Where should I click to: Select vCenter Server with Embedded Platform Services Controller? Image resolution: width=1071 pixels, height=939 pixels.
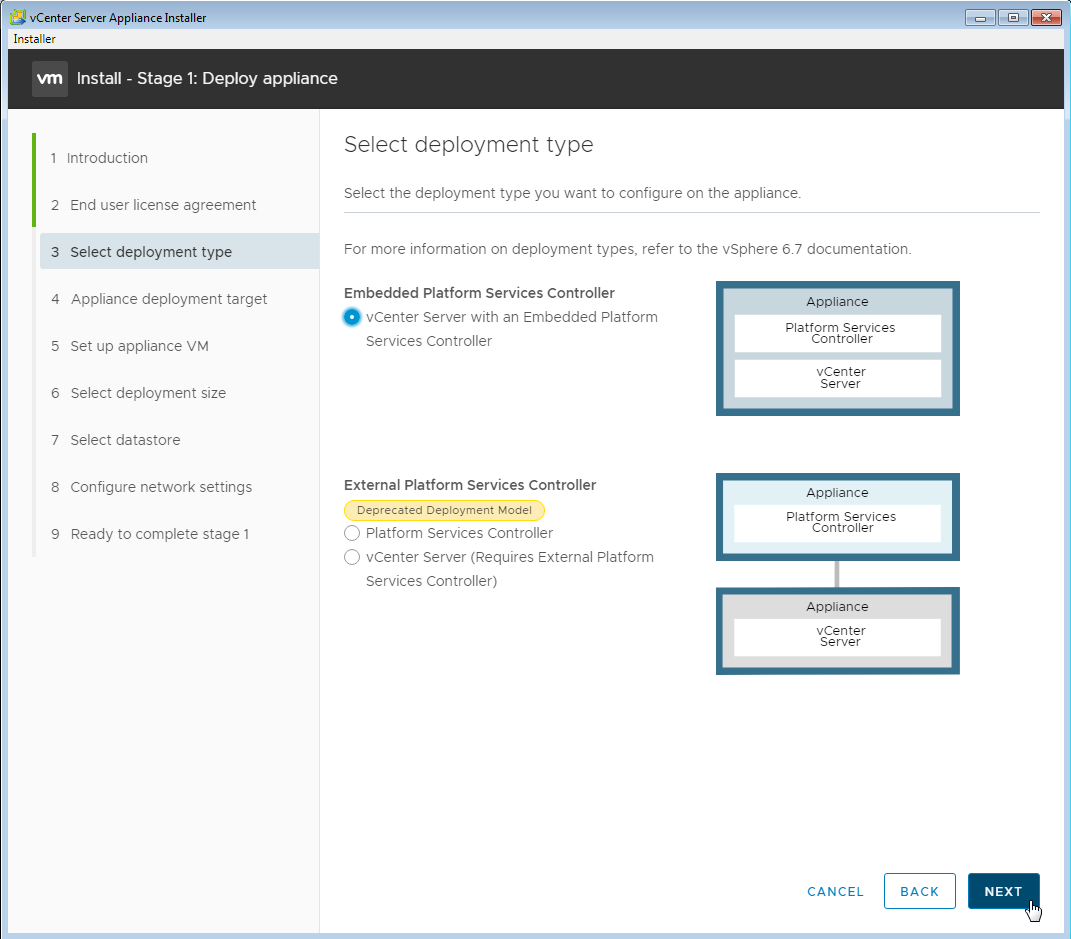point(352,317)
